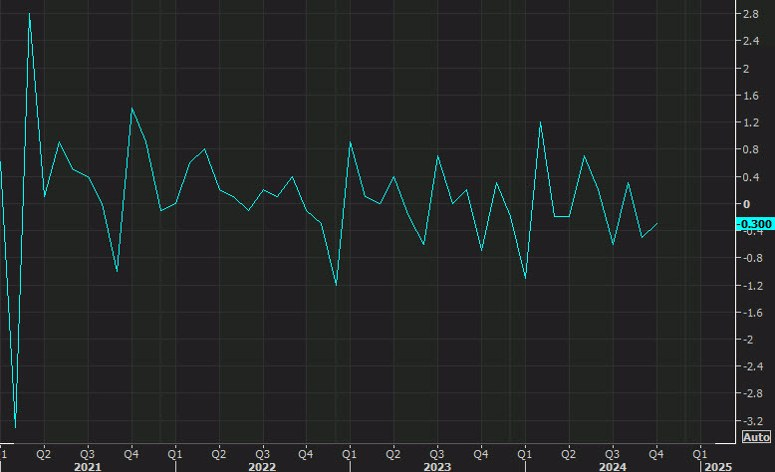The width and height of the screenshot is (775, 472).
Task: Click the Q4 label at end of 2024
Action: tap(656, 454)
